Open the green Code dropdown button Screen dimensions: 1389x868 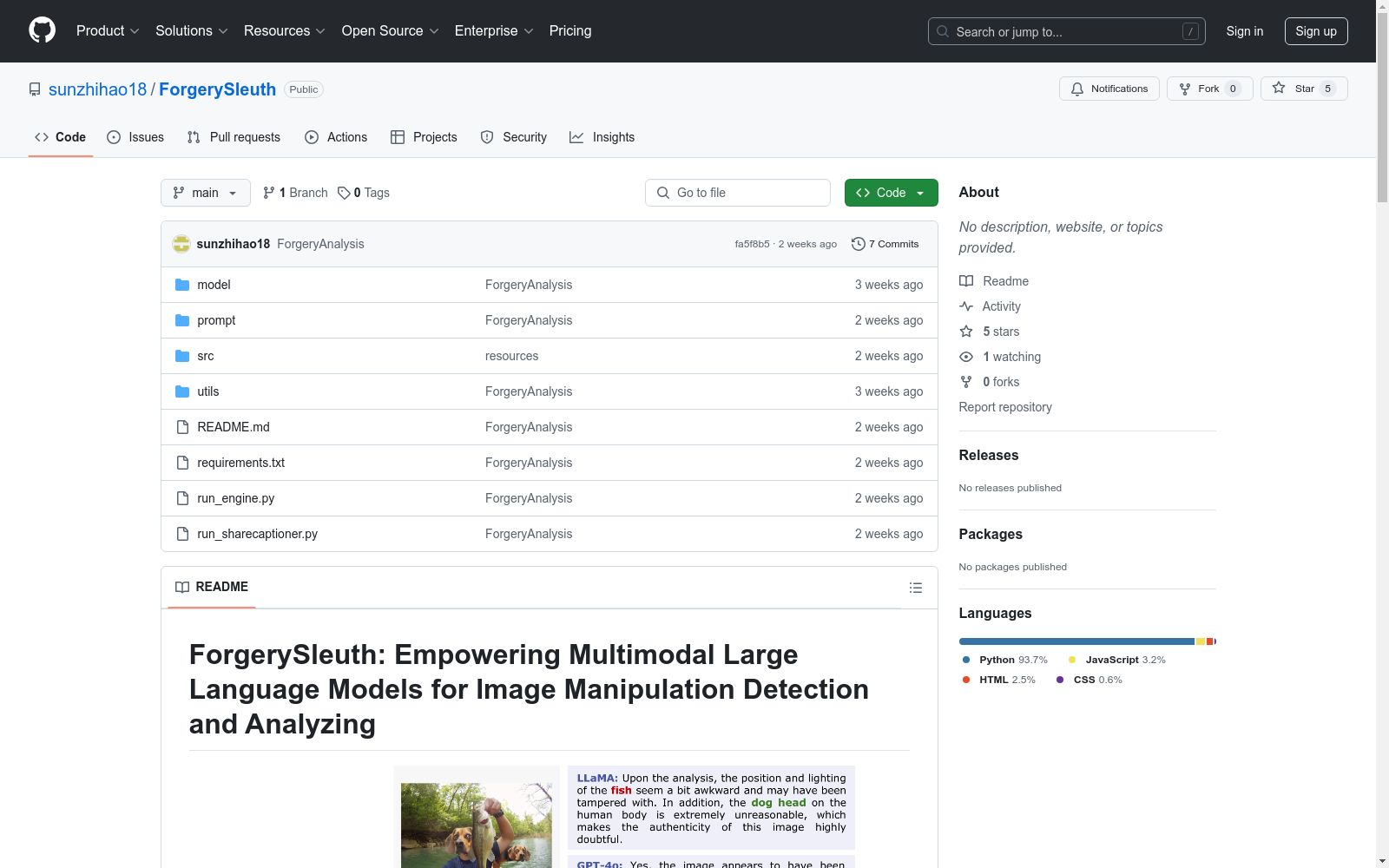[892, 193]
